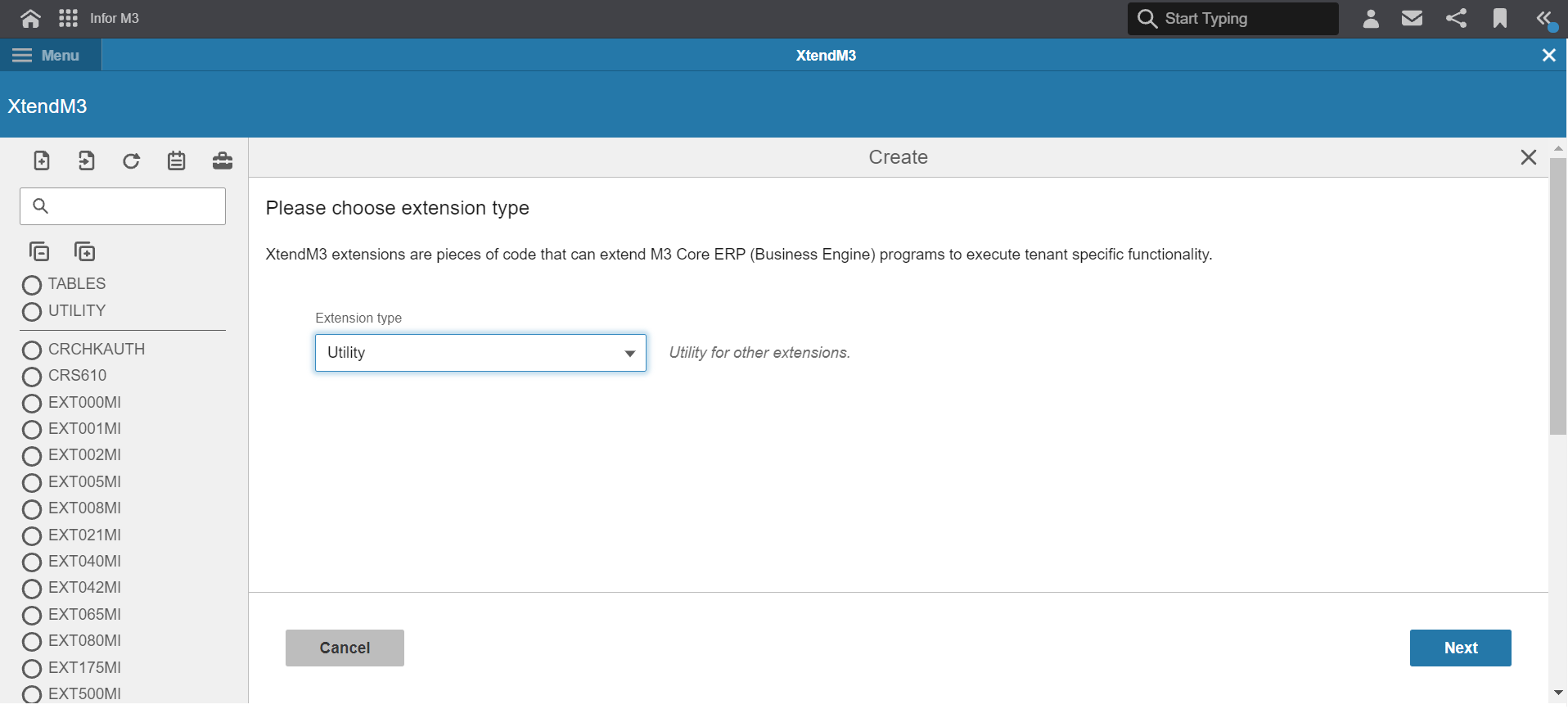This screenshot has width=1568, height=709.
Task: Click the vertical scrollbar thumb
Action: coord(1558,296)
